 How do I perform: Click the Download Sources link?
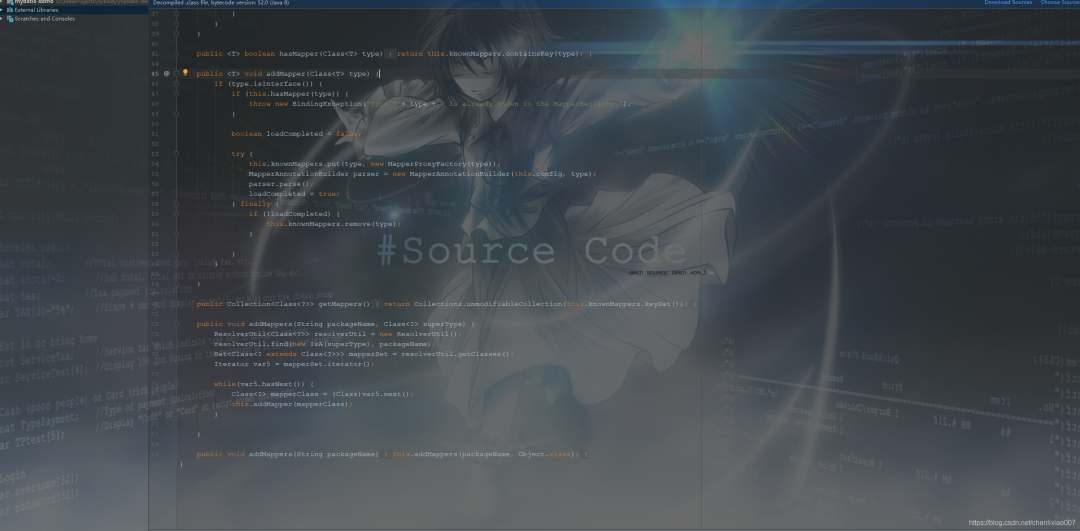coord(1008,3)
